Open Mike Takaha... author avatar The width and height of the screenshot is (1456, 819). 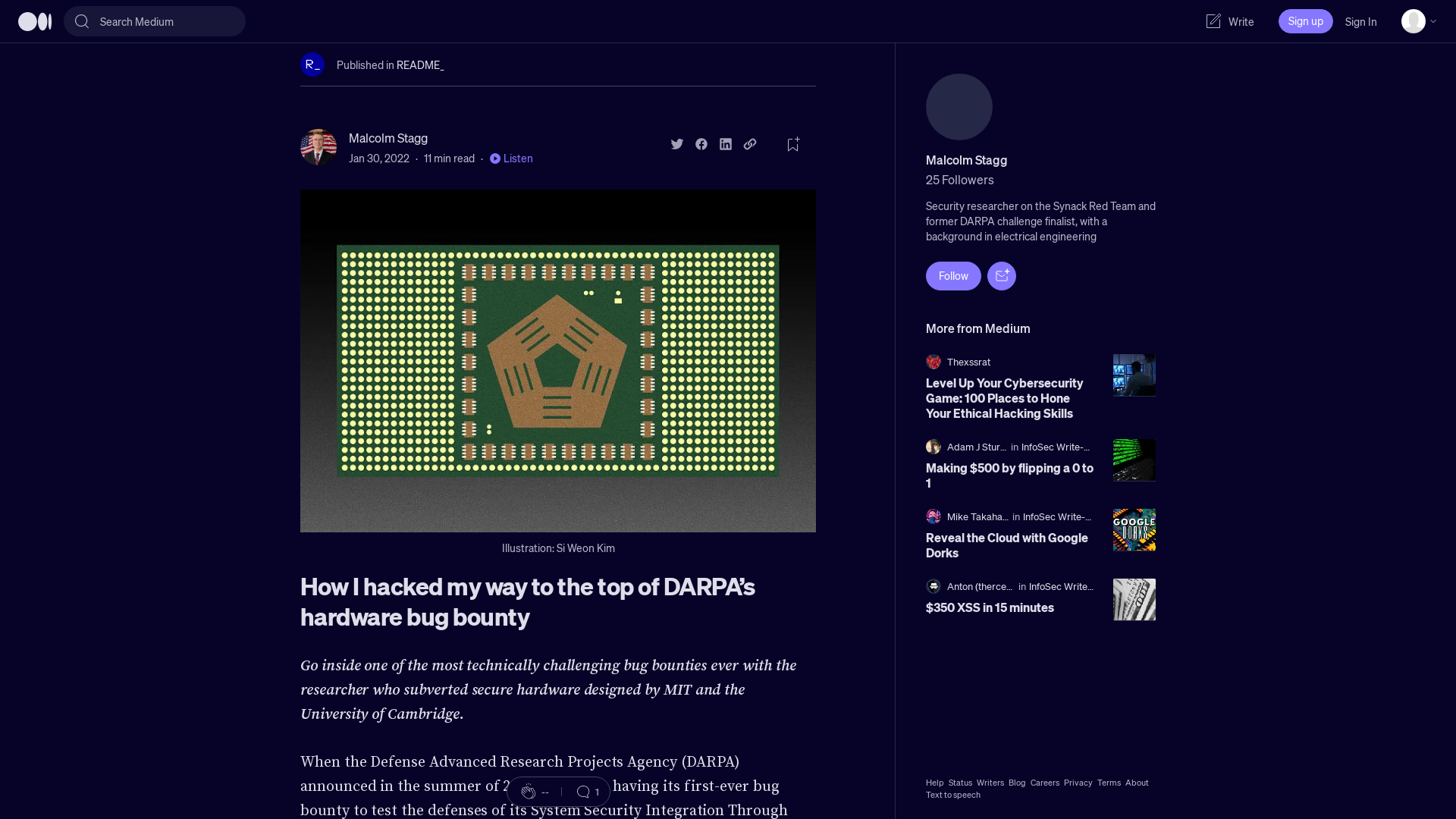click(x=934, y=516)
